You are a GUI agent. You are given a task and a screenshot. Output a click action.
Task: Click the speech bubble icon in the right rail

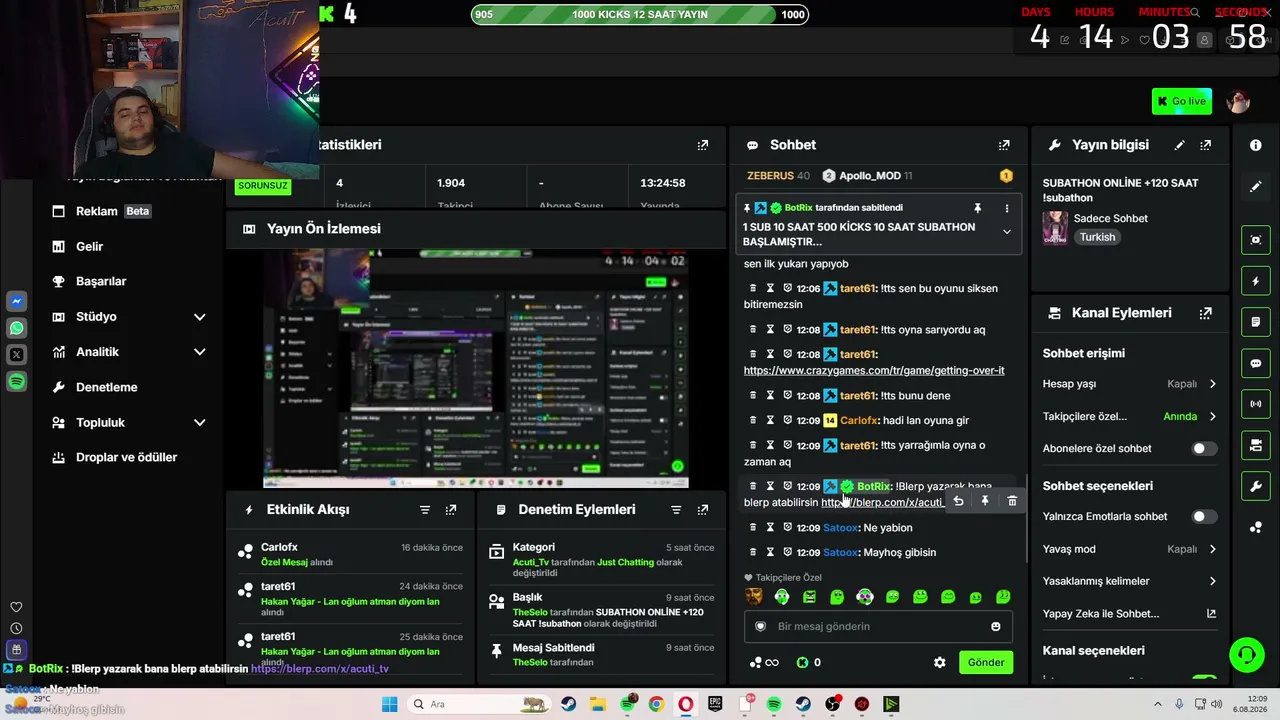point(1256,363)
